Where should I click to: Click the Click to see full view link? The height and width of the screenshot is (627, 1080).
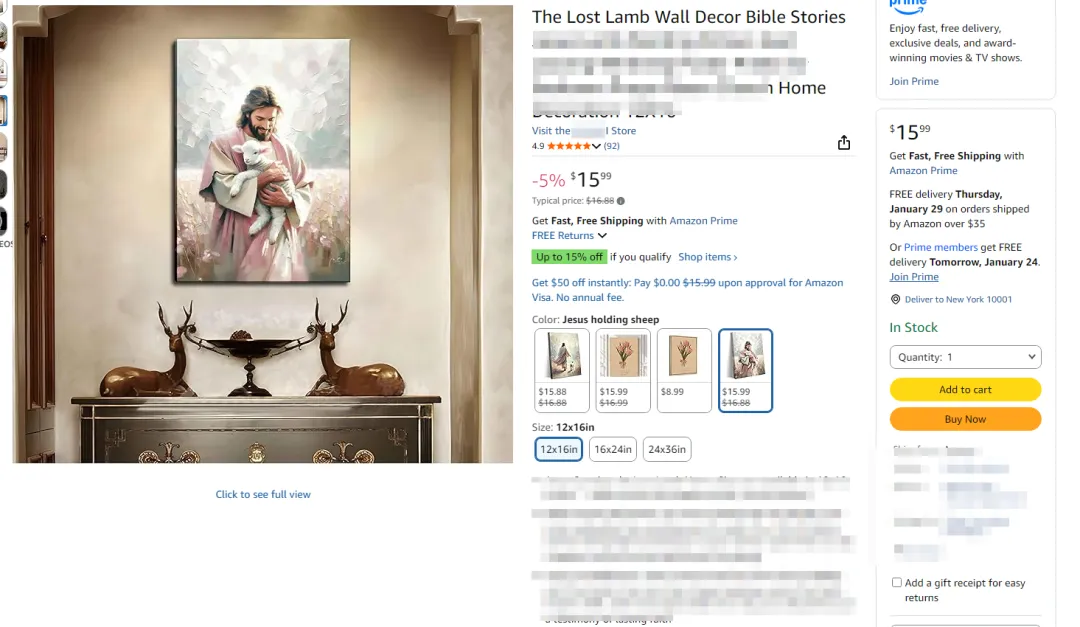(x=263, y=495)
